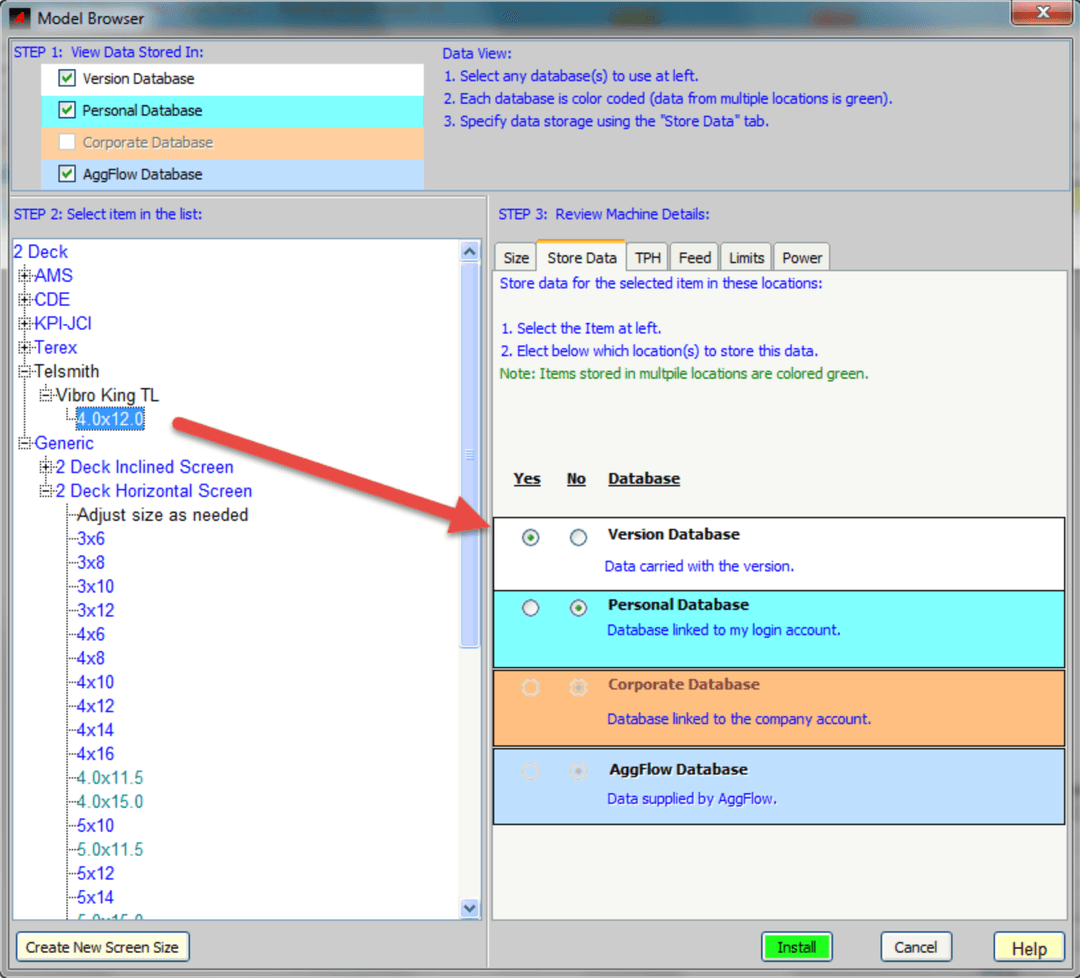Uncheck the Personal Database checkbox
The height and width of the screenshot is (978, 1080).
click(67, 110)
